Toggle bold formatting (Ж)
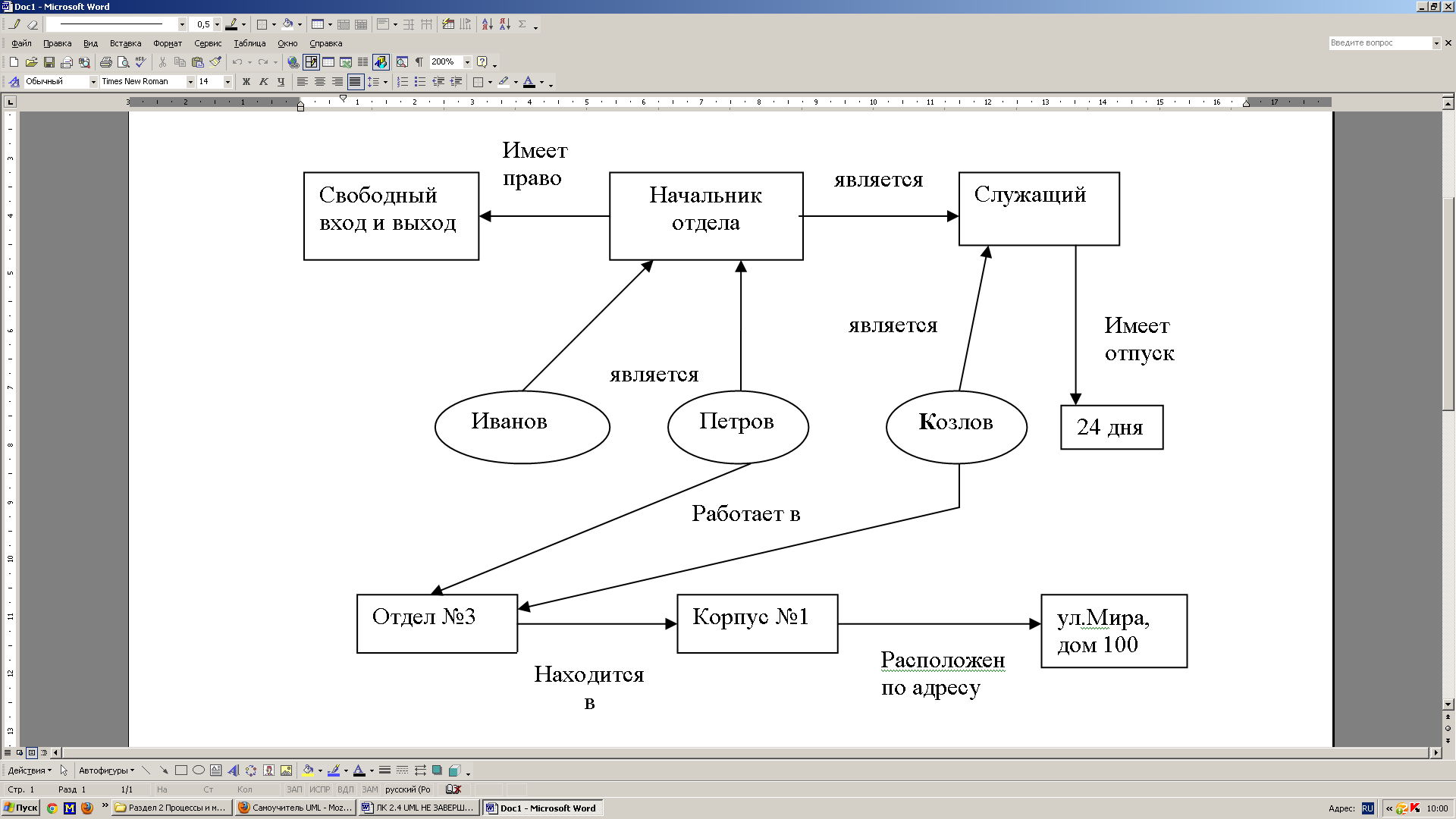Screen dimensions: 1456x819 [x=246, y=82]
